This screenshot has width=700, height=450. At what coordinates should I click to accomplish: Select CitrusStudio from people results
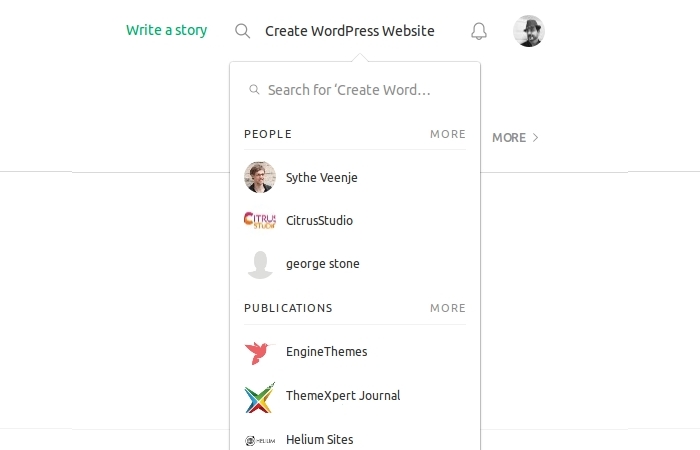319,221
